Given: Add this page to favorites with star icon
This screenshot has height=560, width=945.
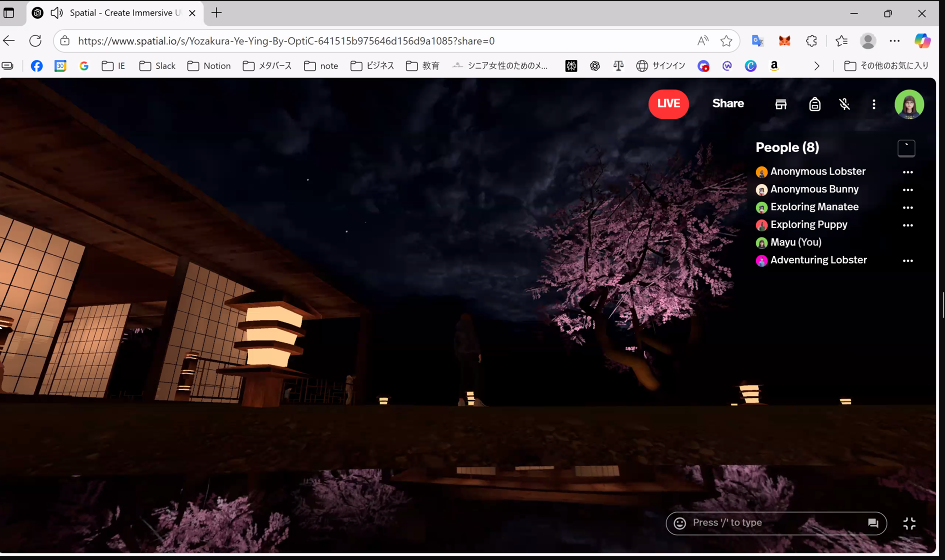Looking at the screenshot, I should 727,41.
